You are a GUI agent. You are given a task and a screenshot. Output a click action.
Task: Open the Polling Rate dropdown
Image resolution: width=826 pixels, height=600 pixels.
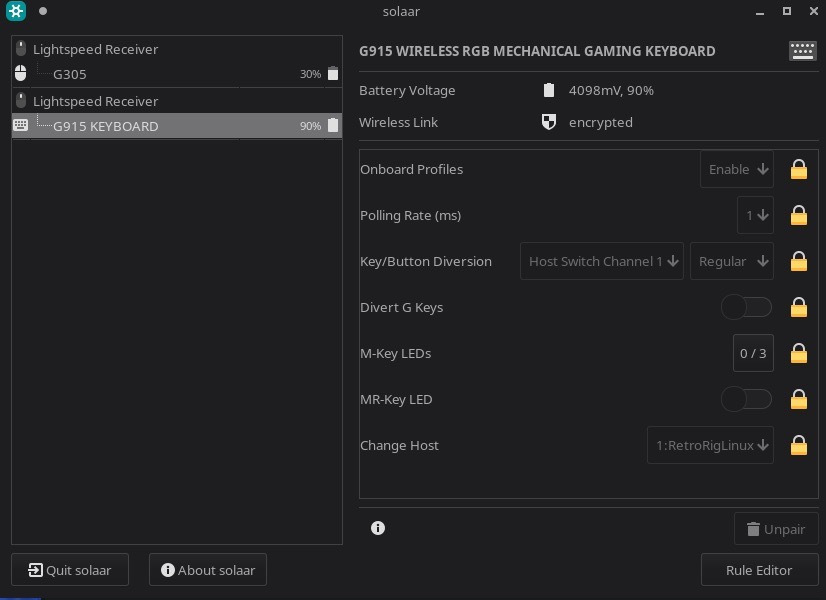point(755,215)
